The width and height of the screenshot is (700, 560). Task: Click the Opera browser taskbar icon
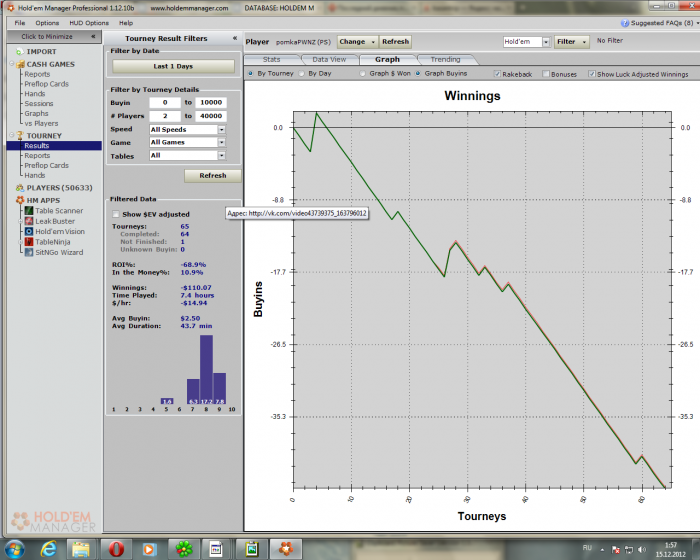coord(116,548)
